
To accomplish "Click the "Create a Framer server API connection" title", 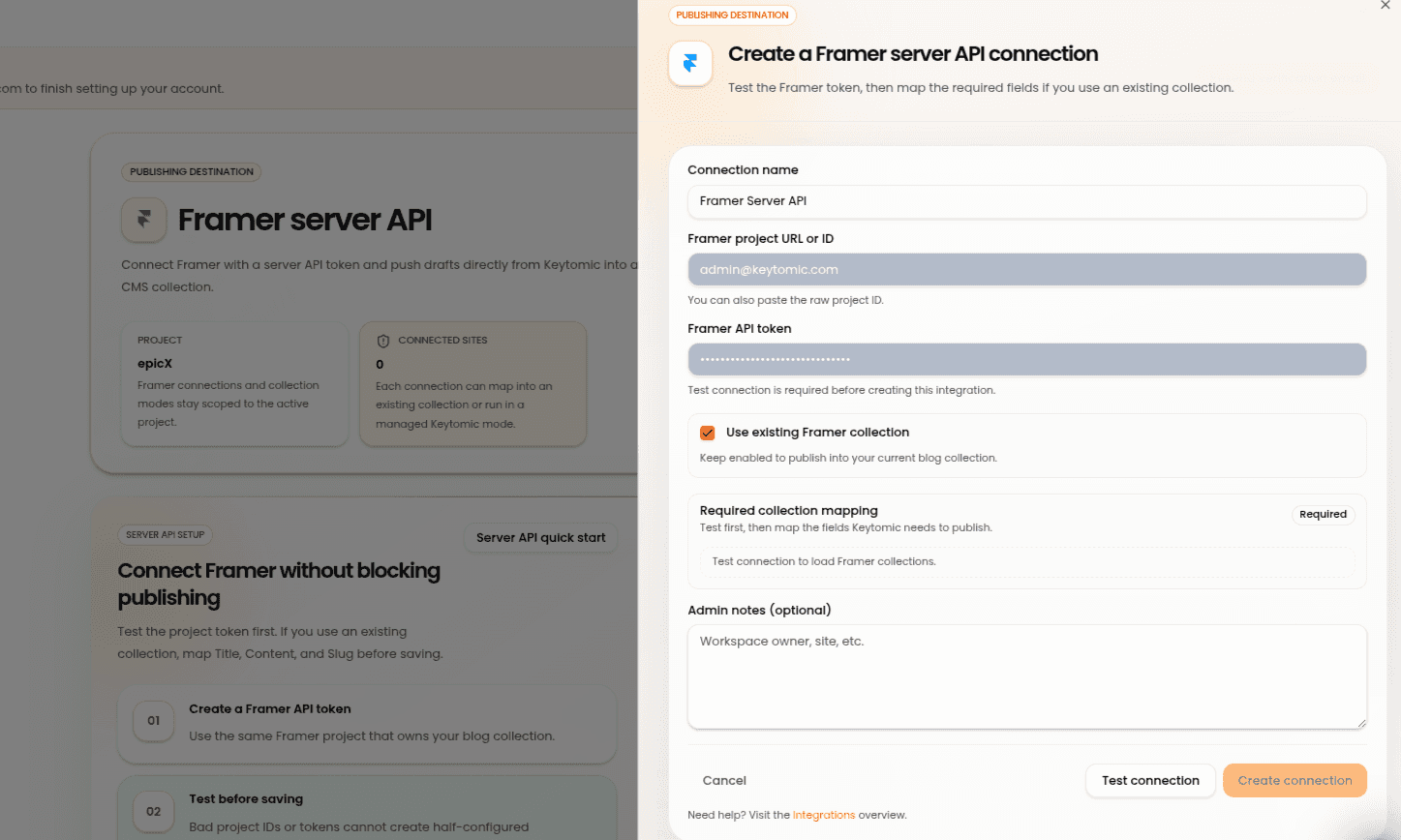I will click(x=913, y=54).
